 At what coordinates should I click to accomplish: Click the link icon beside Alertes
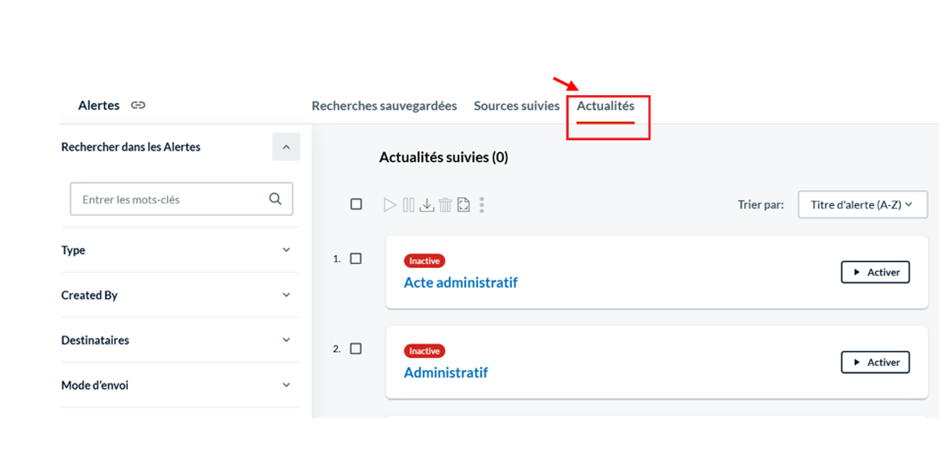click(x=138, y=106)
